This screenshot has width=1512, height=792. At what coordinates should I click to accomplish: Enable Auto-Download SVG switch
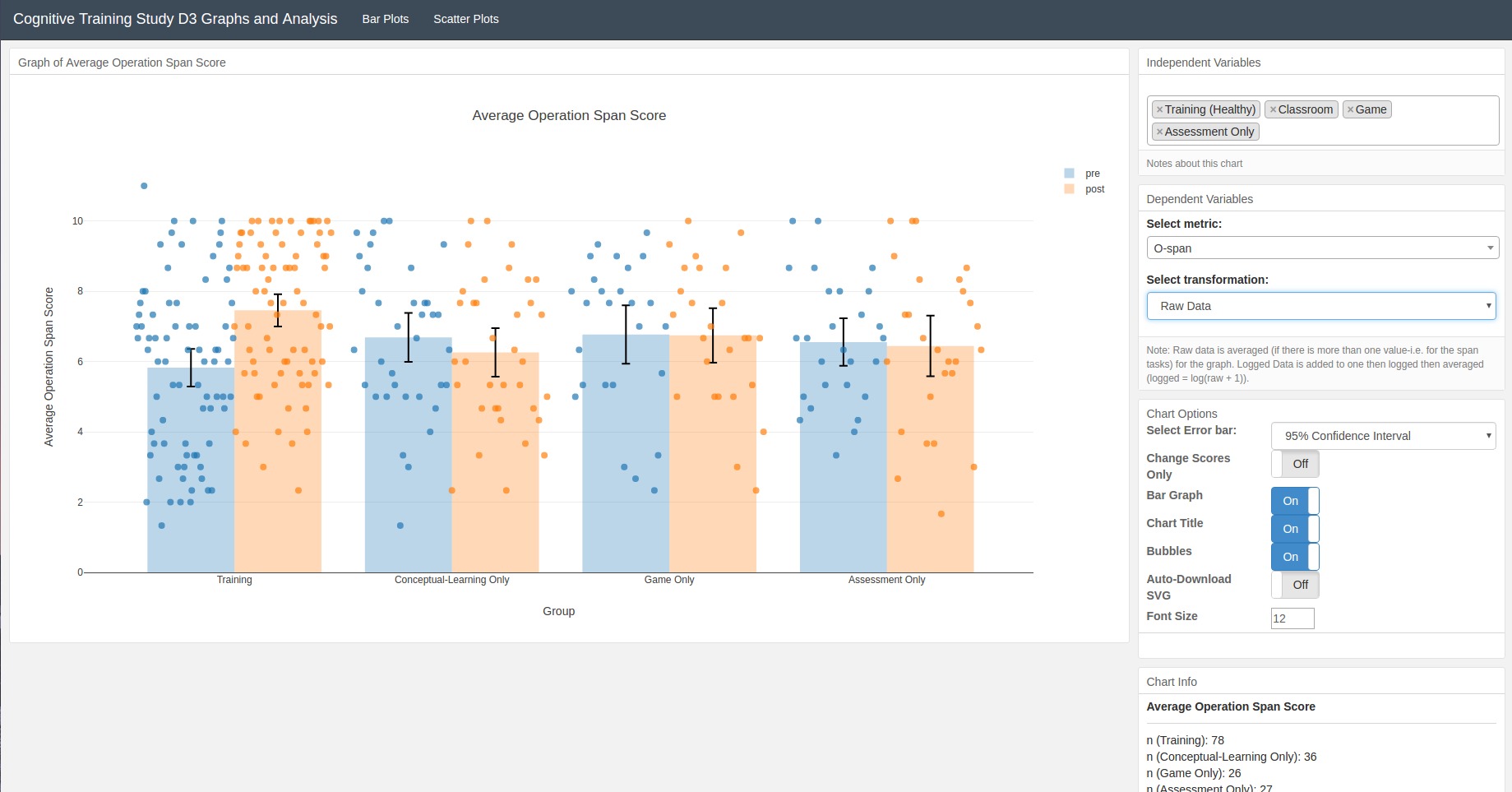coord(1294,585)
